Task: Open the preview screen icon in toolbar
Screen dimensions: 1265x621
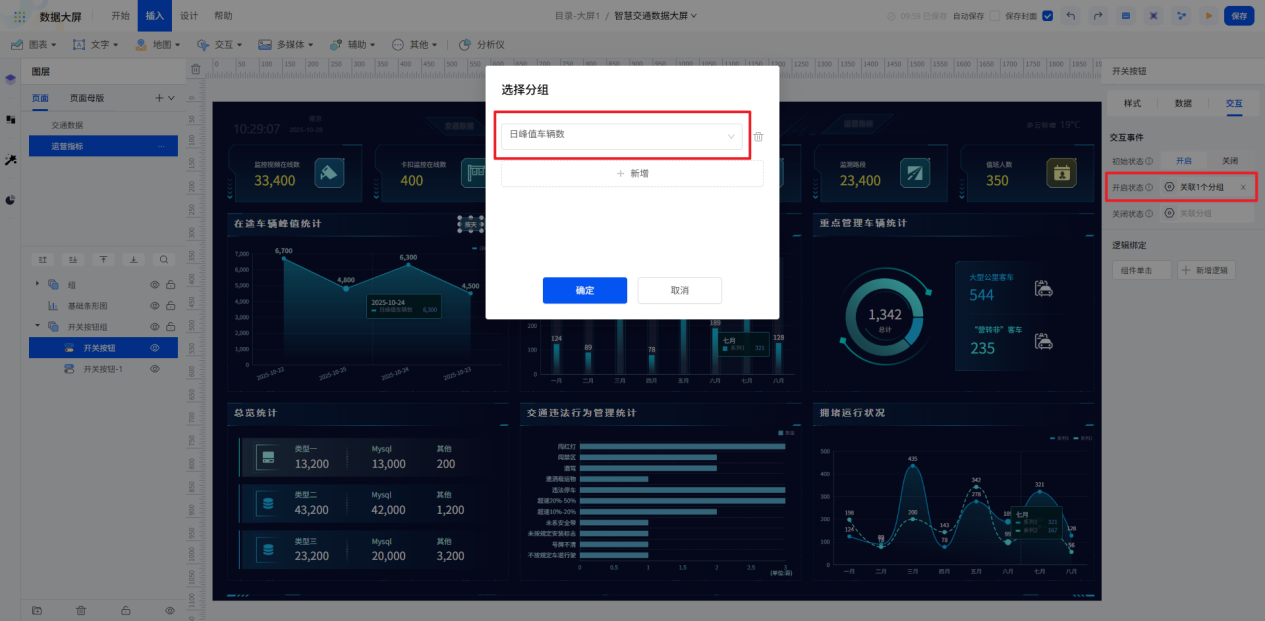Action: (1126, 16)
